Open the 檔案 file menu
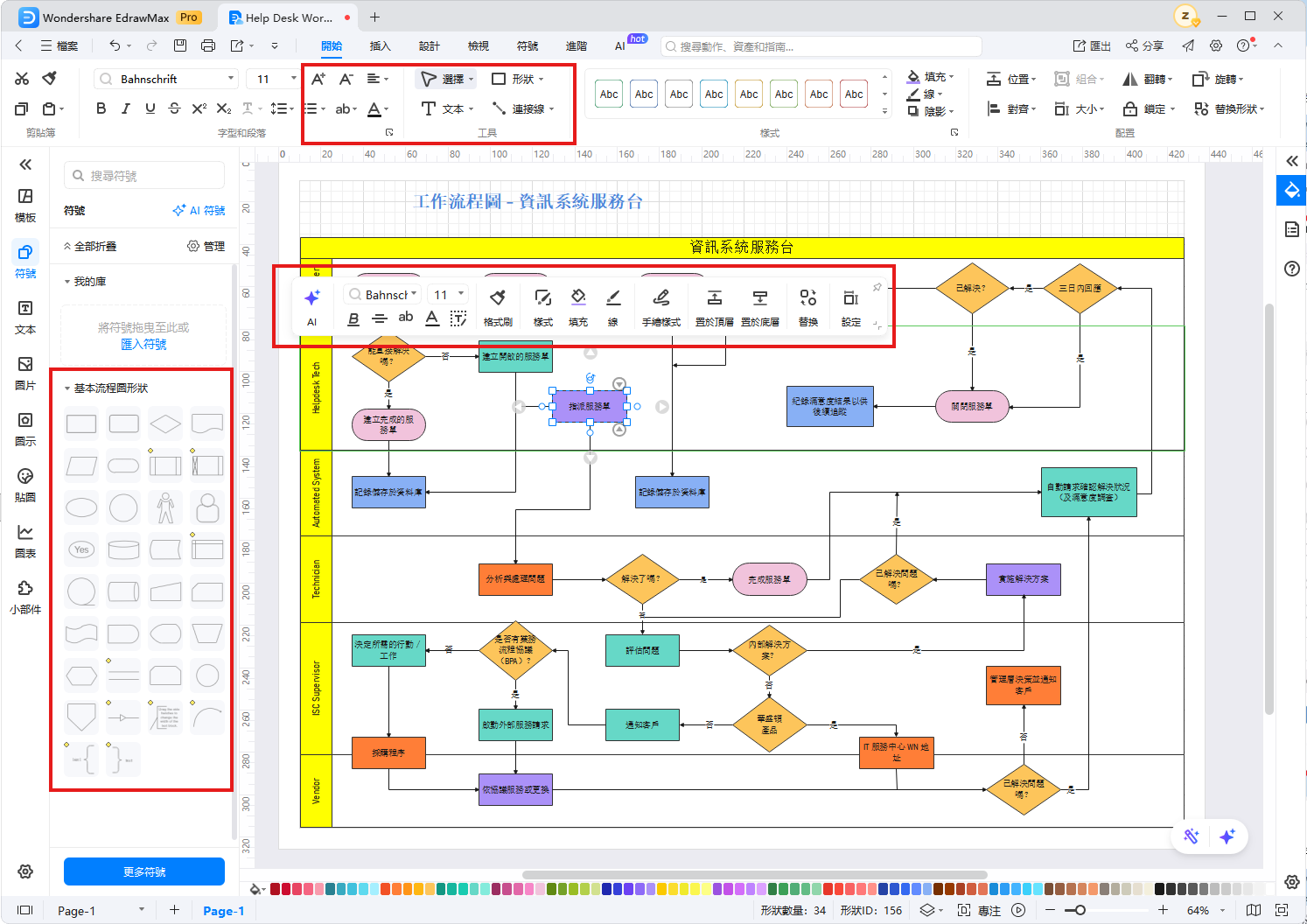This screenshot has height=924, width=1307. tap(59, 45)
